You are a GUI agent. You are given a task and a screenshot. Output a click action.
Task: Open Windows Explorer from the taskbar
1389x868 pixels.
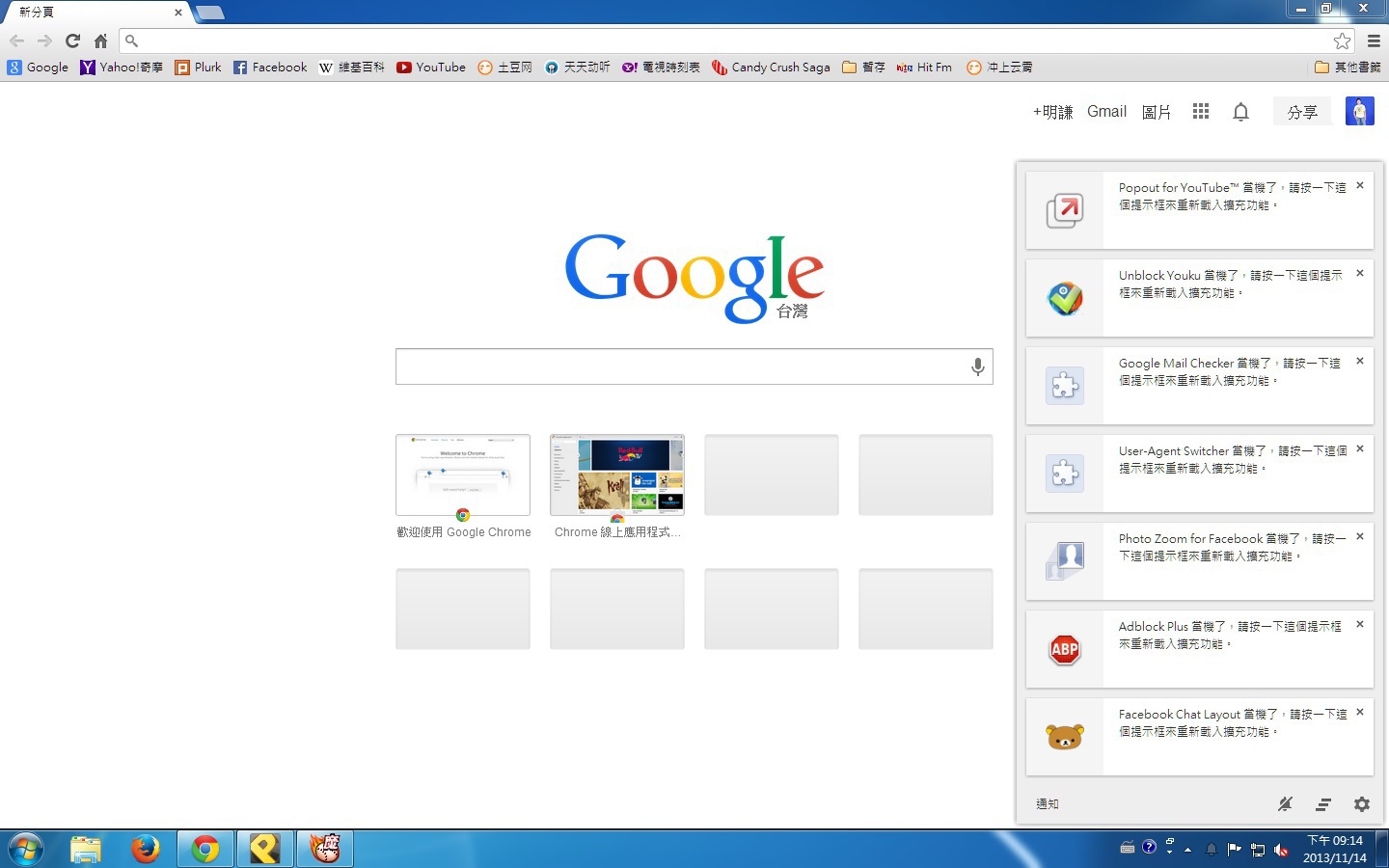pos(86,849)
